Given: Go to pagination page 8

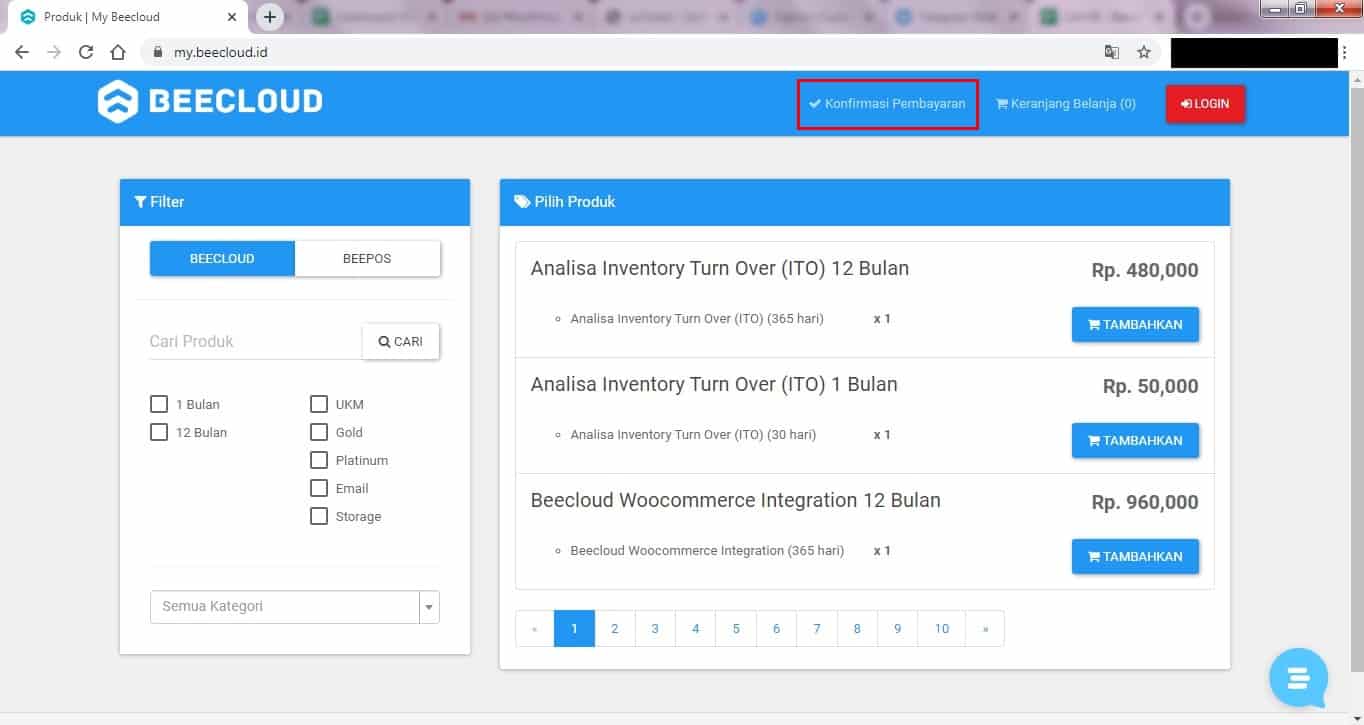Looking at the screenshot, I should [x=857, y=629].
